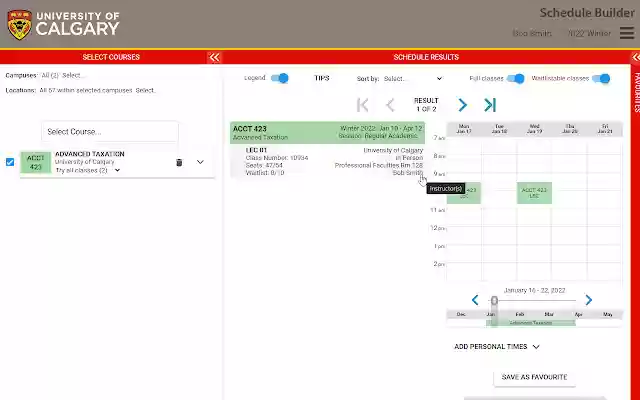This screenshot has height=400, width=640.
Task: Disable the Full classes toggle
Action: 516,78
